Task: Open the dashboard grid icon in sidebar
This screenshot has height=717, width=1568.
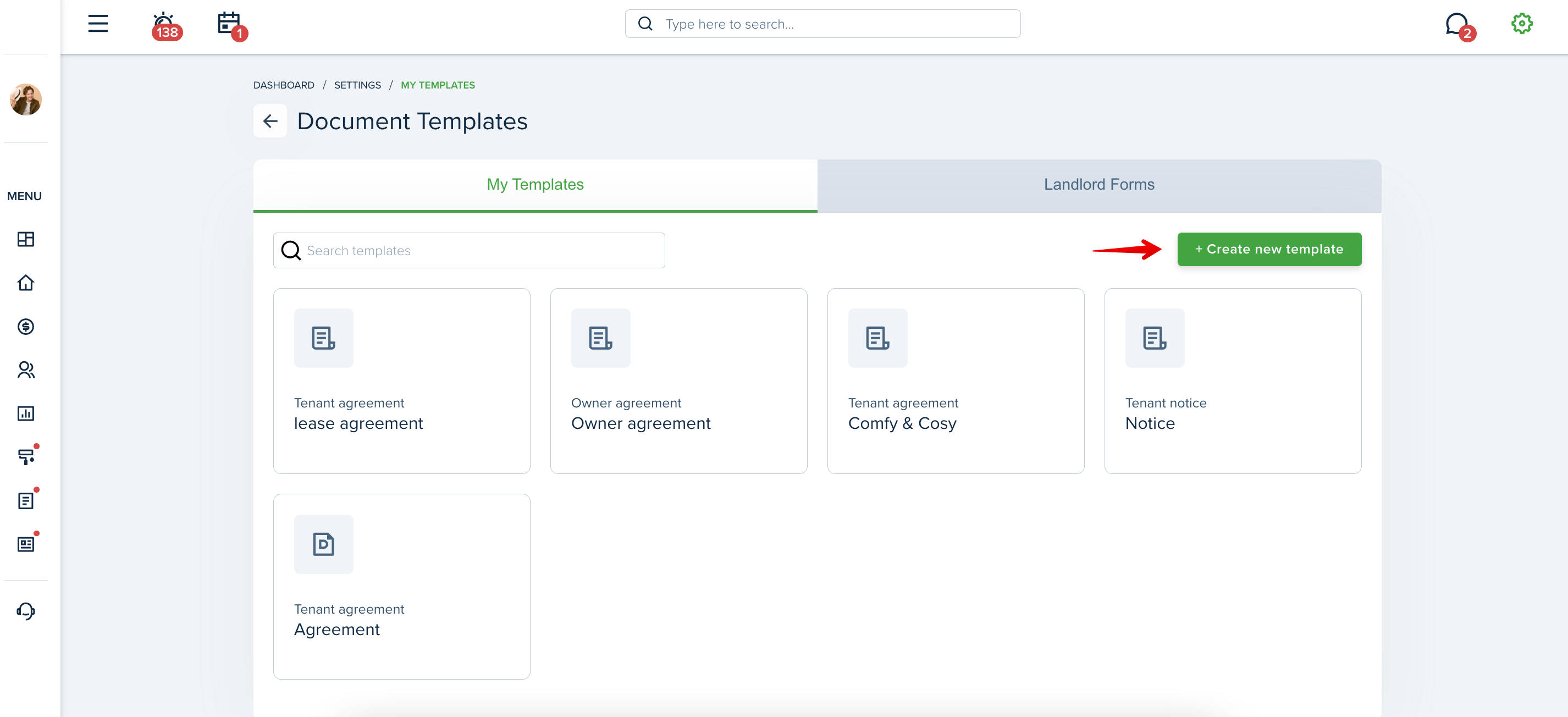Action: tap(25, 239)
